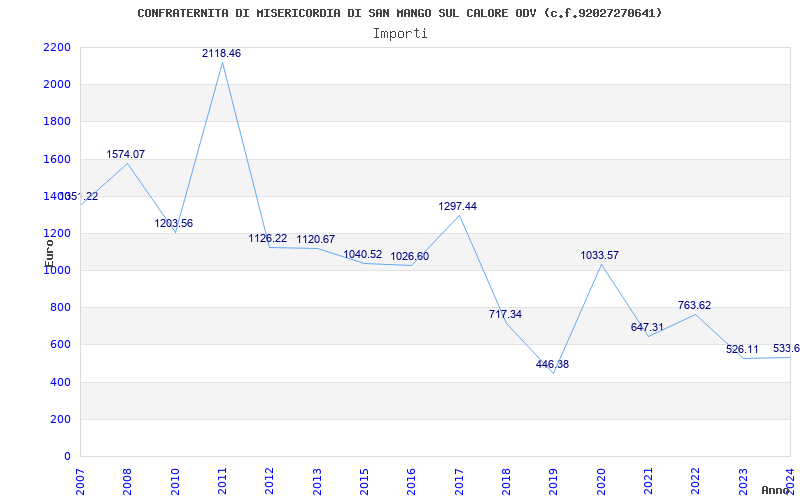Select the 717.34 data label
This screenshot has width=800, height=500.
pyautogui.click(x=505, y=315)
